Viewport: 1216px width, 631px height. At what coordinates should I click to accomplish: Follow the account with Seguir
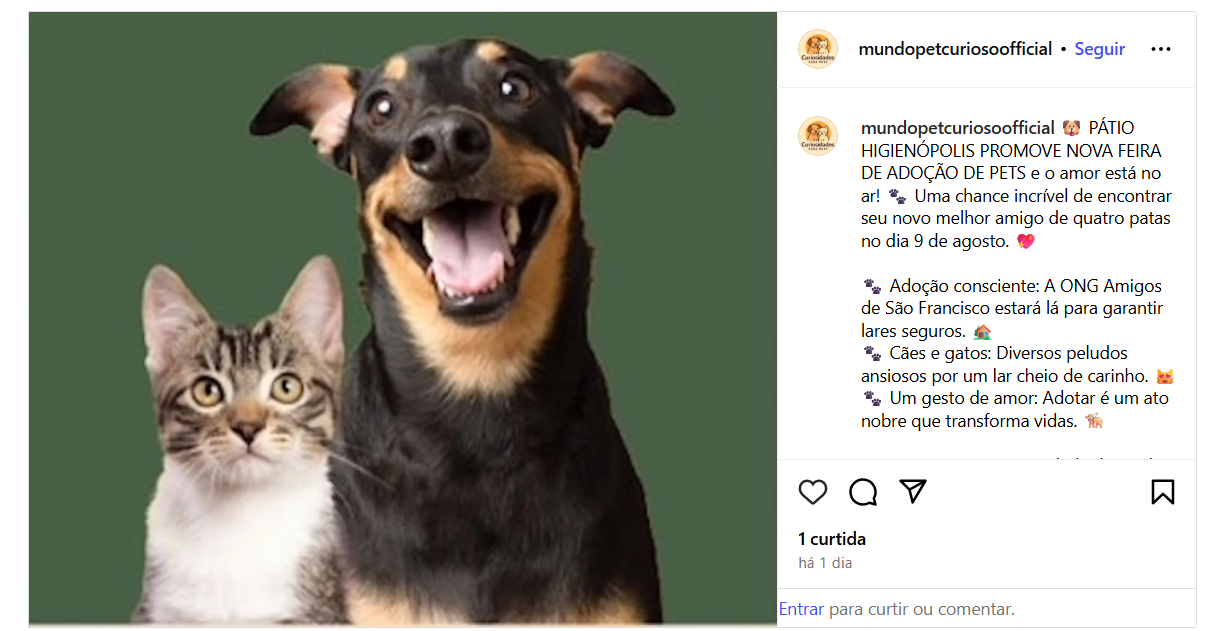[1099, 49]
